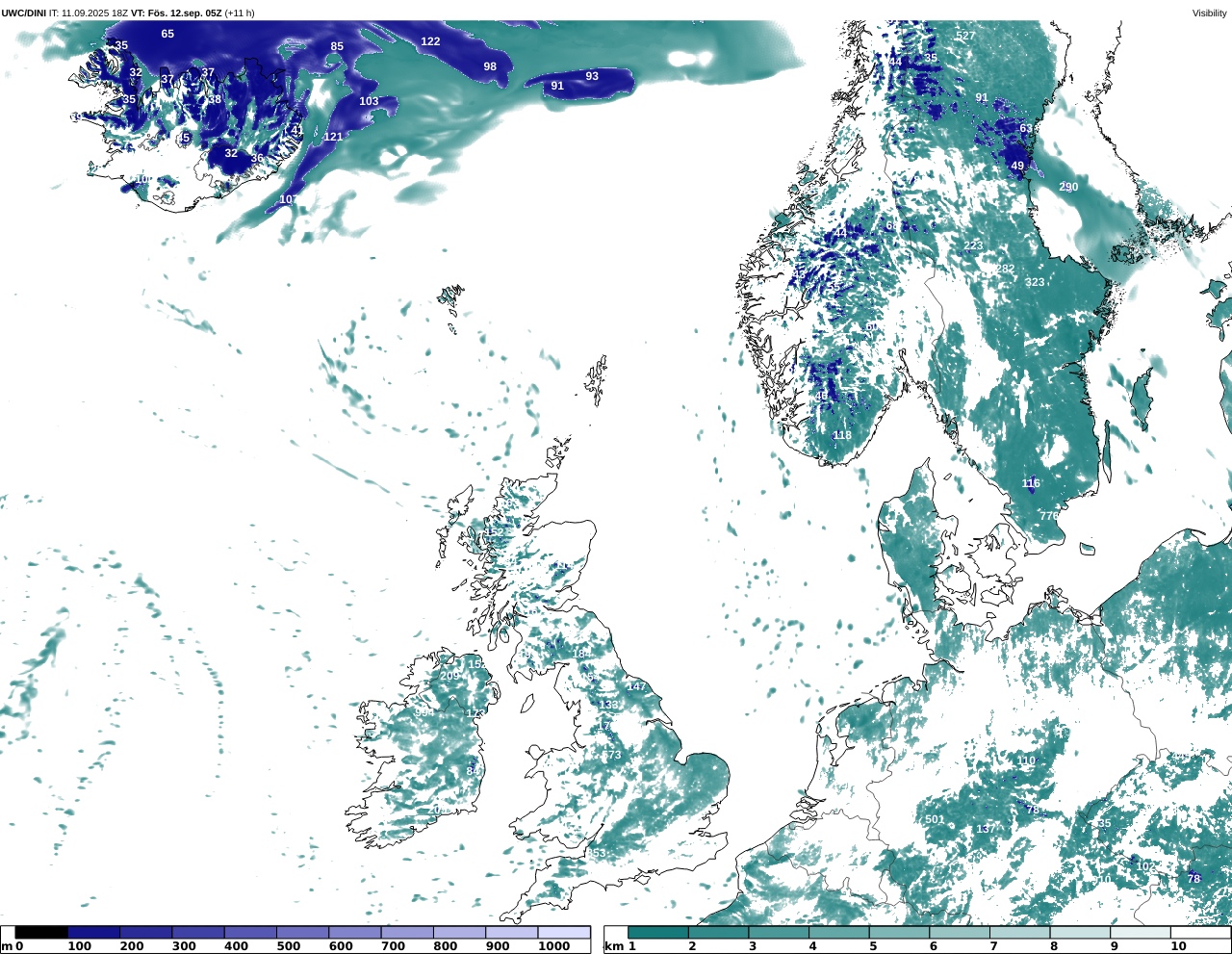
Task: Click the value '323' in central Sweden
Action: (x=1035, y=282)
